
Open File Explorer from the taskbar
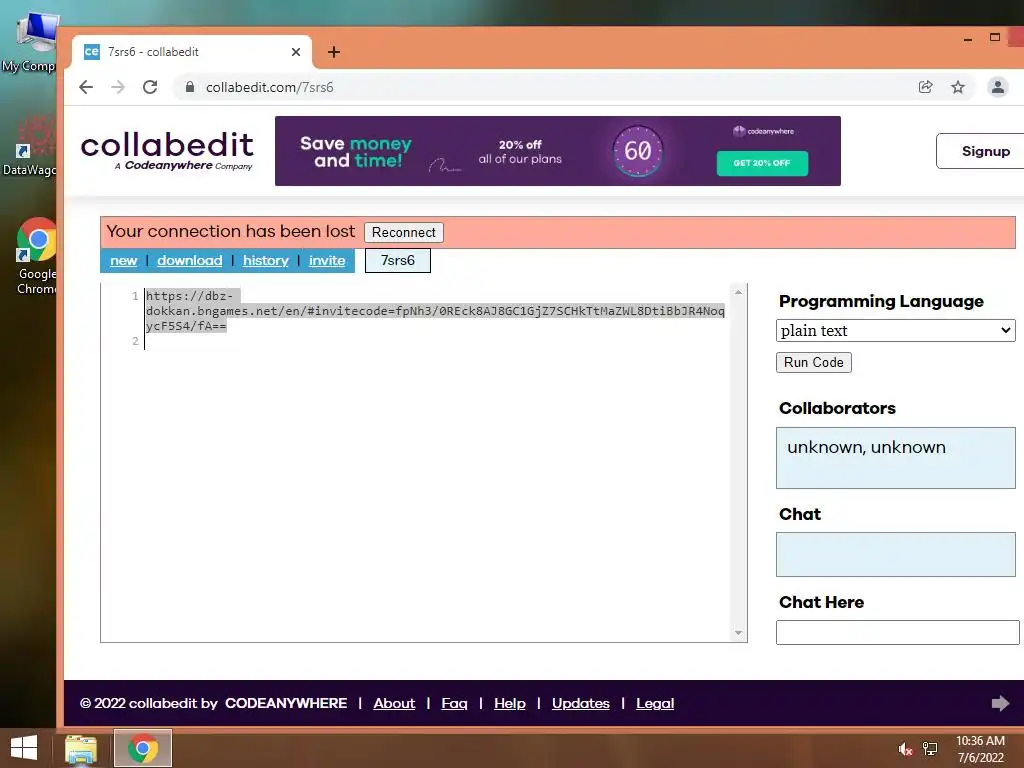click(81, 748)
